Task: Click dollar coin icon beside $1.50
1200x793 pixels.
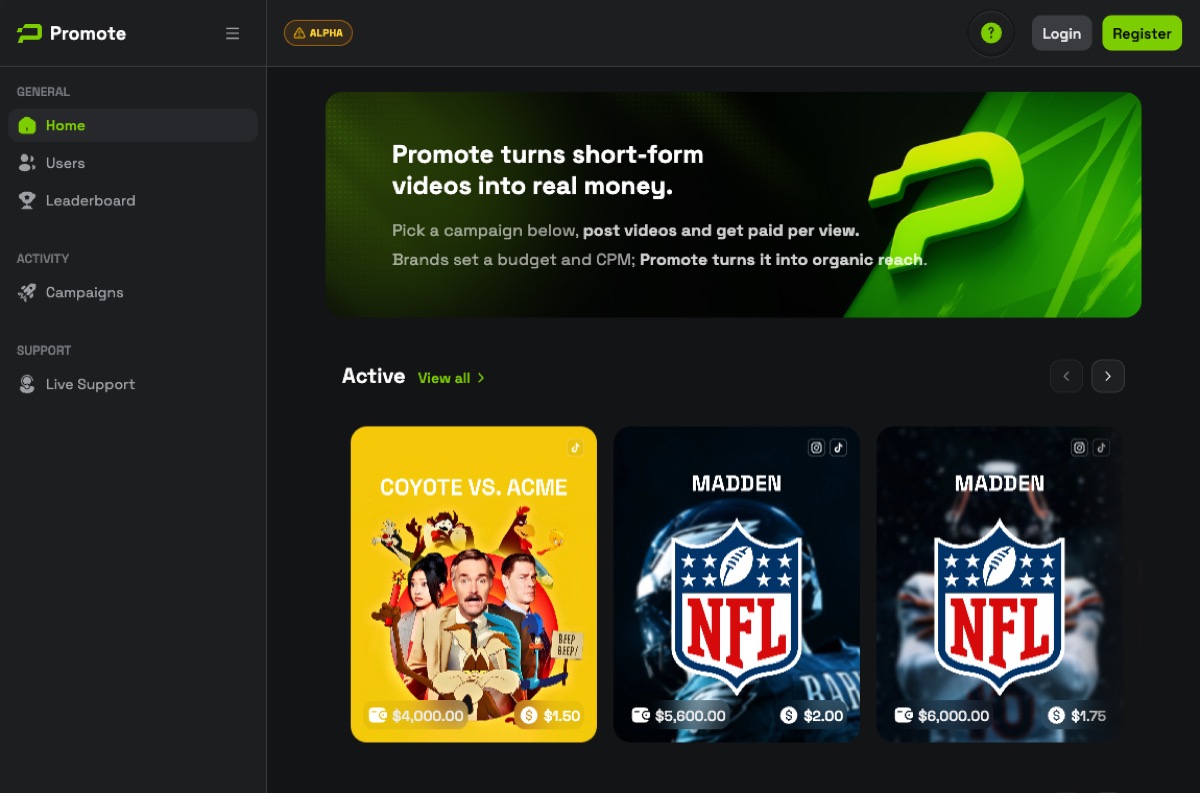Action: pos(529,715)
